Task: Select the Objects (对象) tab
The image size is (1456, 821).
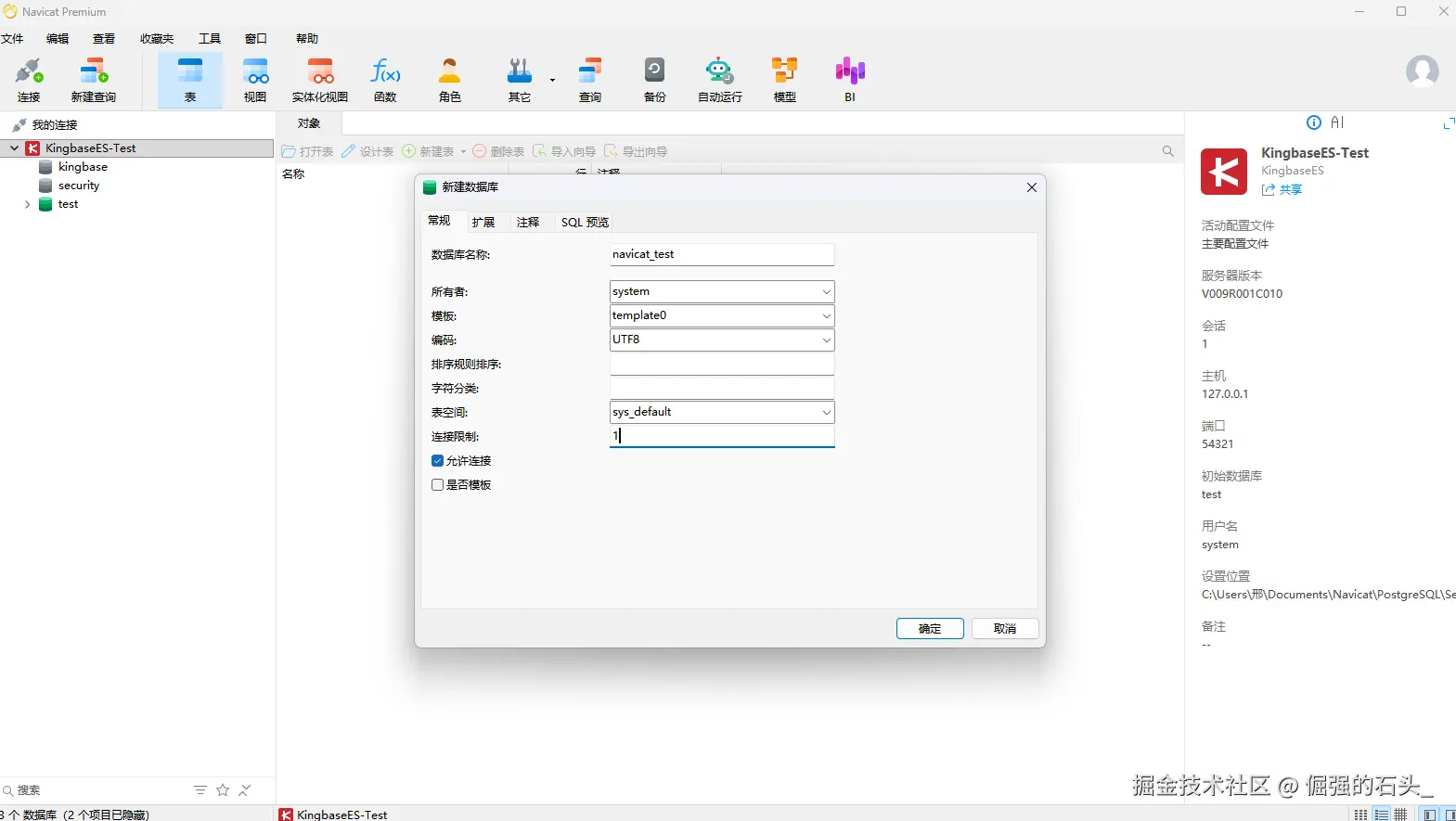Action: [309, 123]
